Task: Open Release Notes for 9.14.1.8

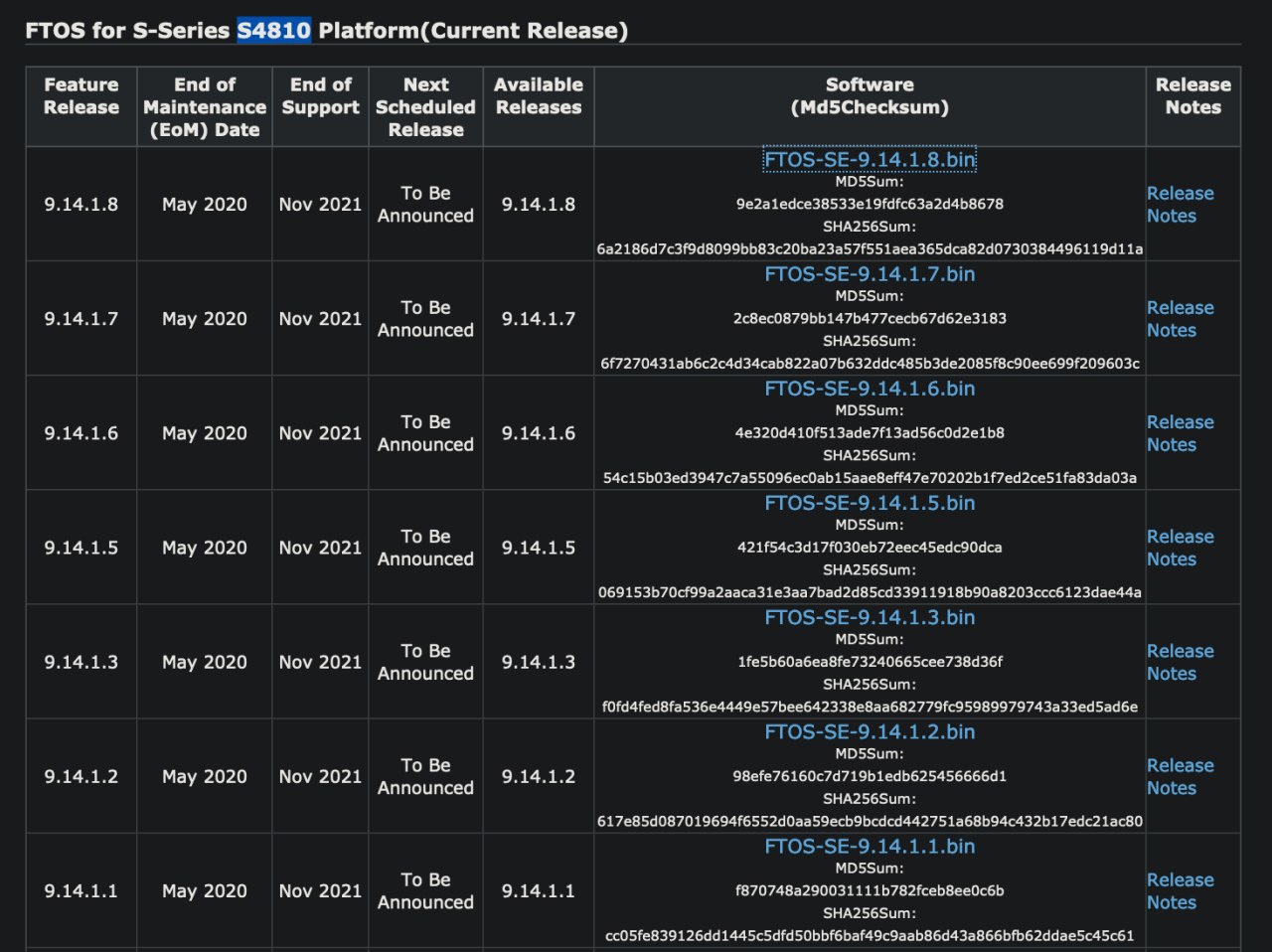Action: point(1180,205)
